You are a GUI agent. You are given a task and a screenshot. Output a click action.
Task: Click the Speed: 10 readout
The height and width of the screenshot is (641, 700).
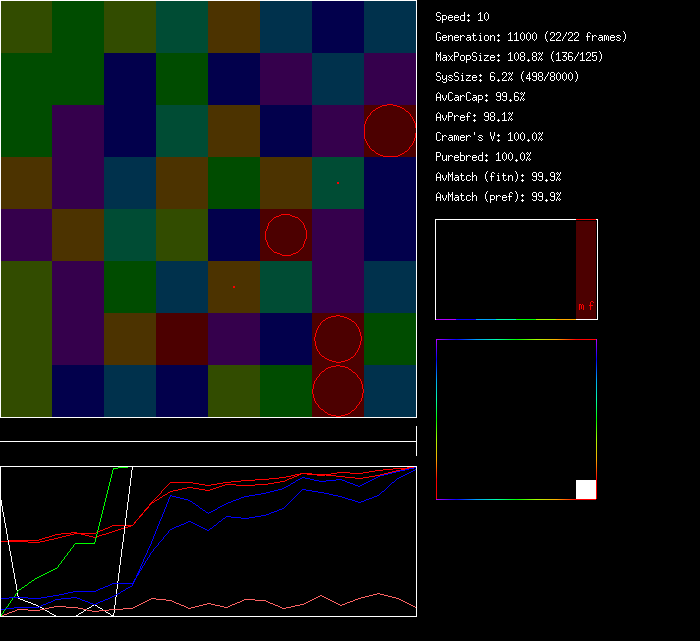tap(462, 17)
